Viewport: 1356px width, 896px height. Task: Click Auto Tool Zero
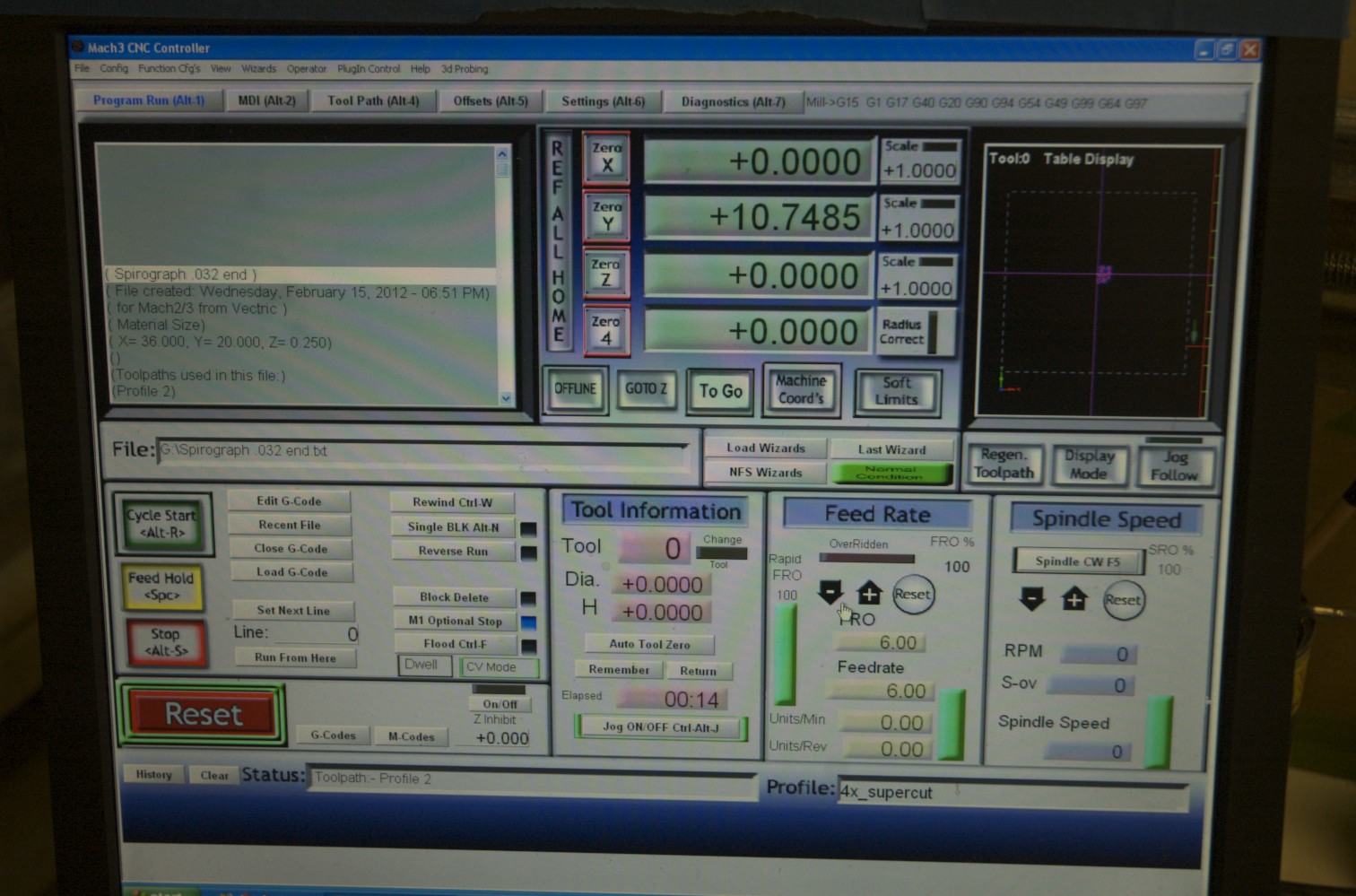coord(649,644)
